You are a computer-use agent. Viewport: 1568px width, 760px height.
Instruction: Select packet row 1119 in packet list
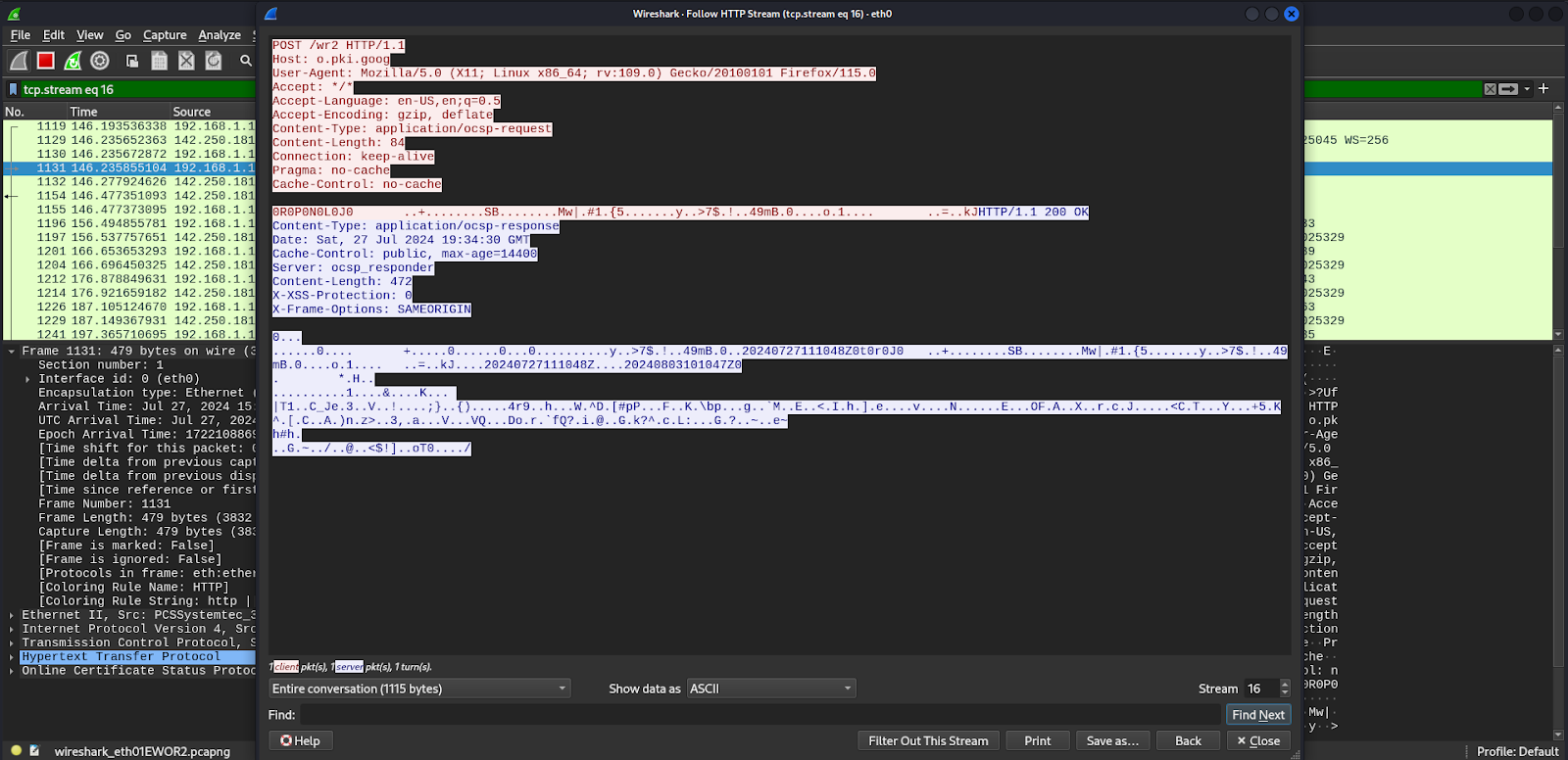[129, 126]
